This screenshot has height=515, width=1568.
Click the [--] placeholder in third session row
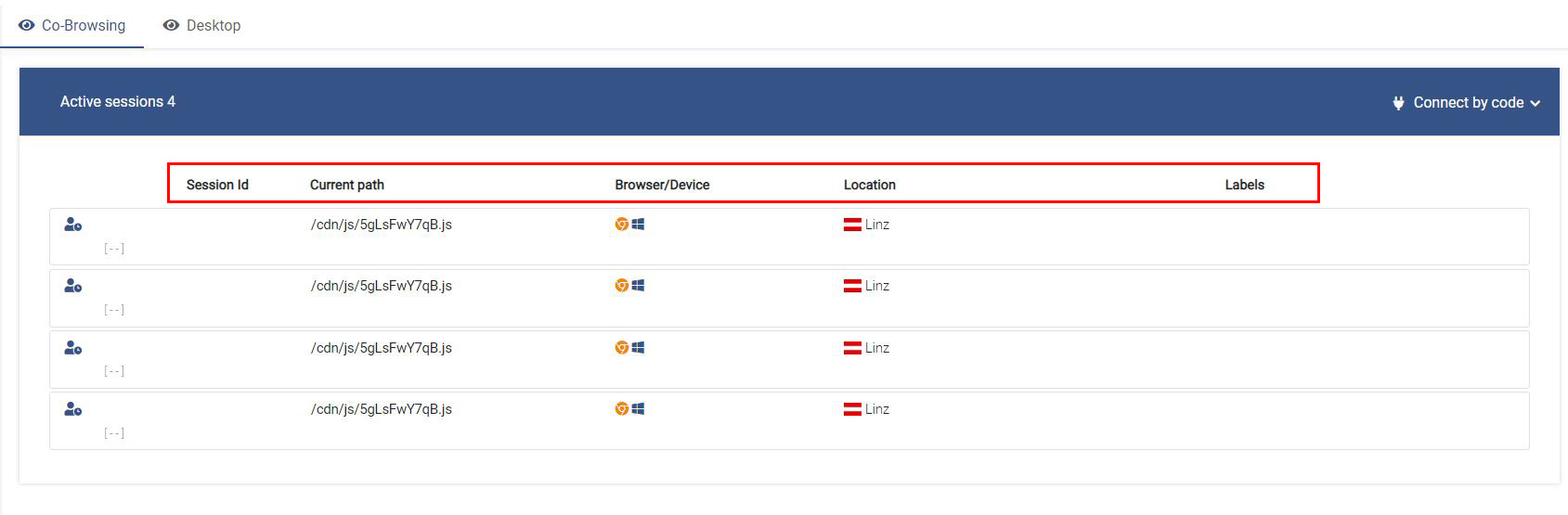point(114,371)
